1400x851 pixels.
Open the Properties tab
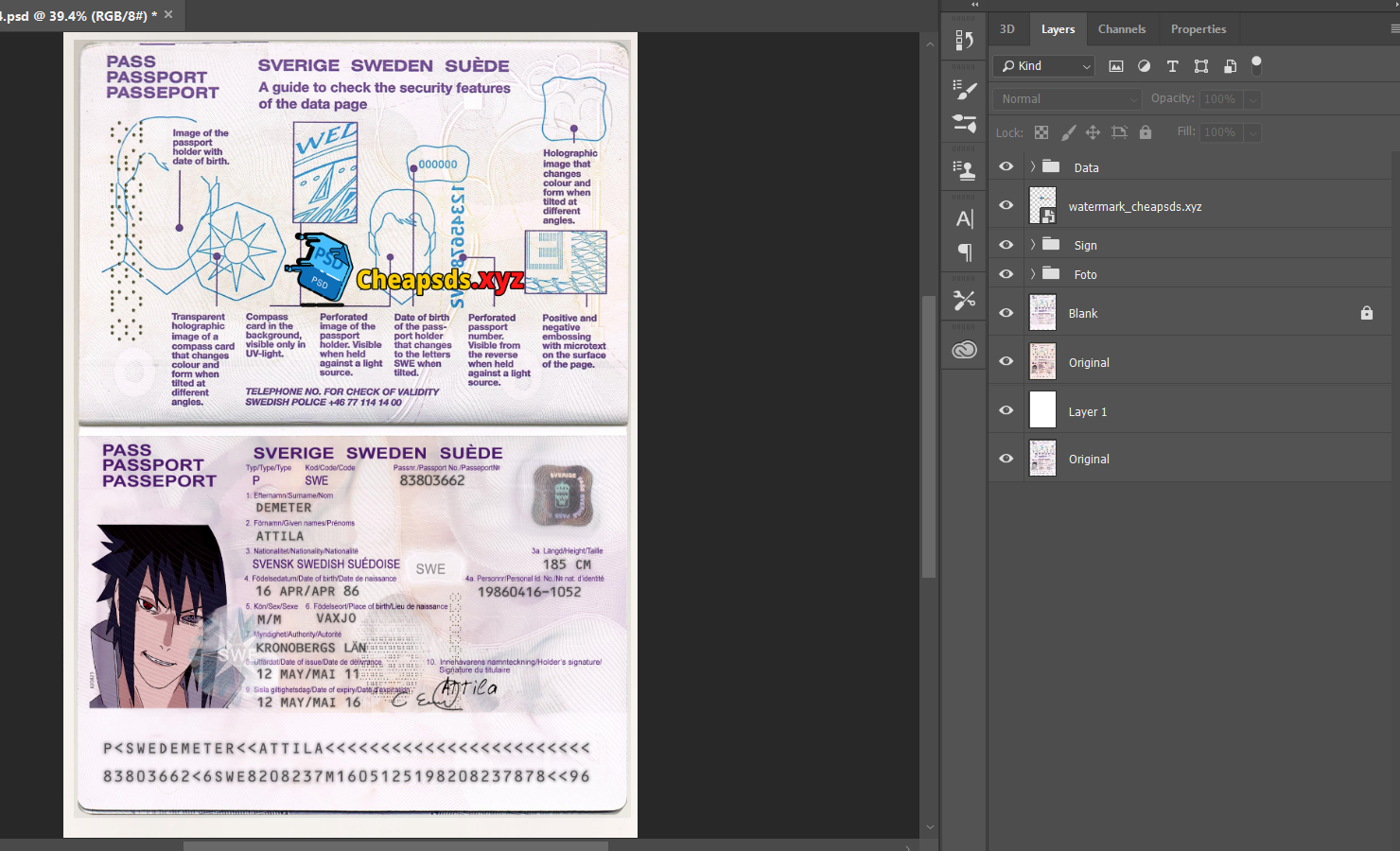(x=1198, y=29)
